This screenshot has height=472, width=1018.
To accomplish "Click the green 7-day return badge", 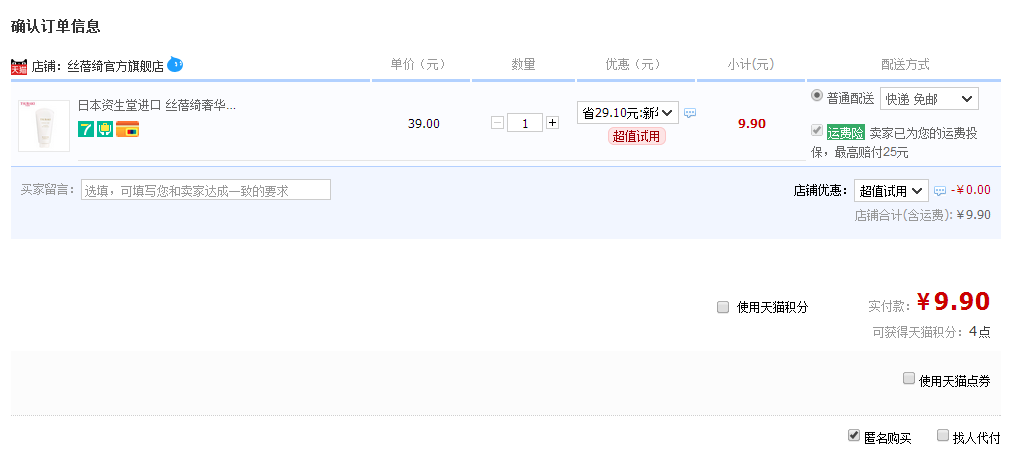I will [x=86, y=129].
